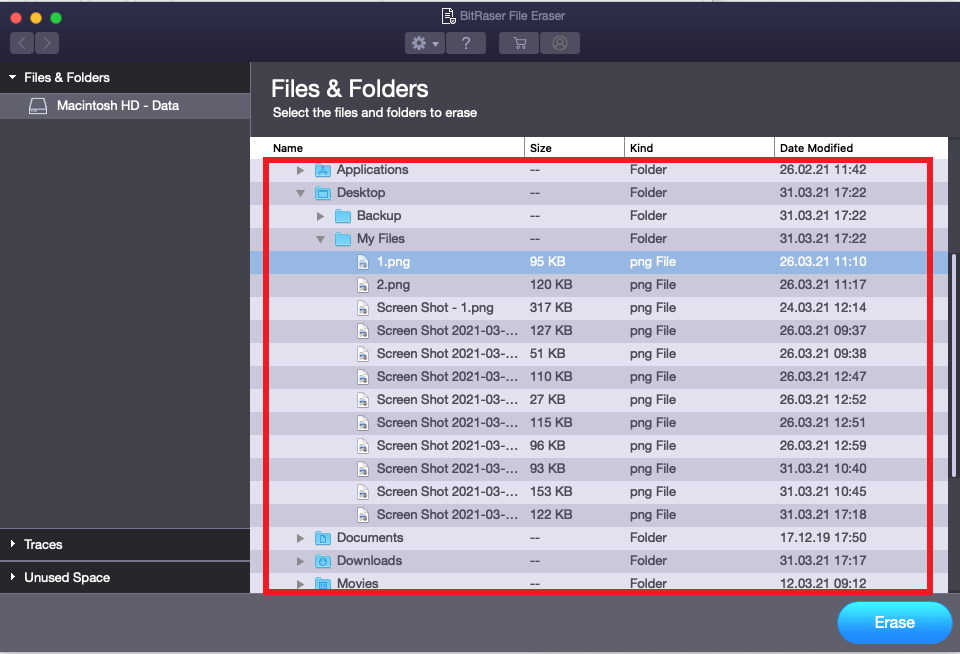Sort by the Date Modified column header
Viewport: 960px width, 654px height.
(861, 148)
